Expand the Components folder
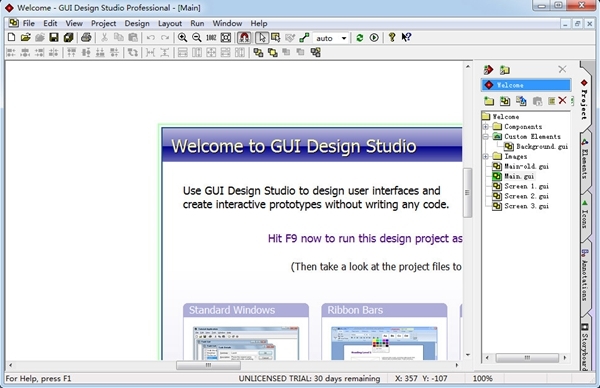 tap(486, 126)
